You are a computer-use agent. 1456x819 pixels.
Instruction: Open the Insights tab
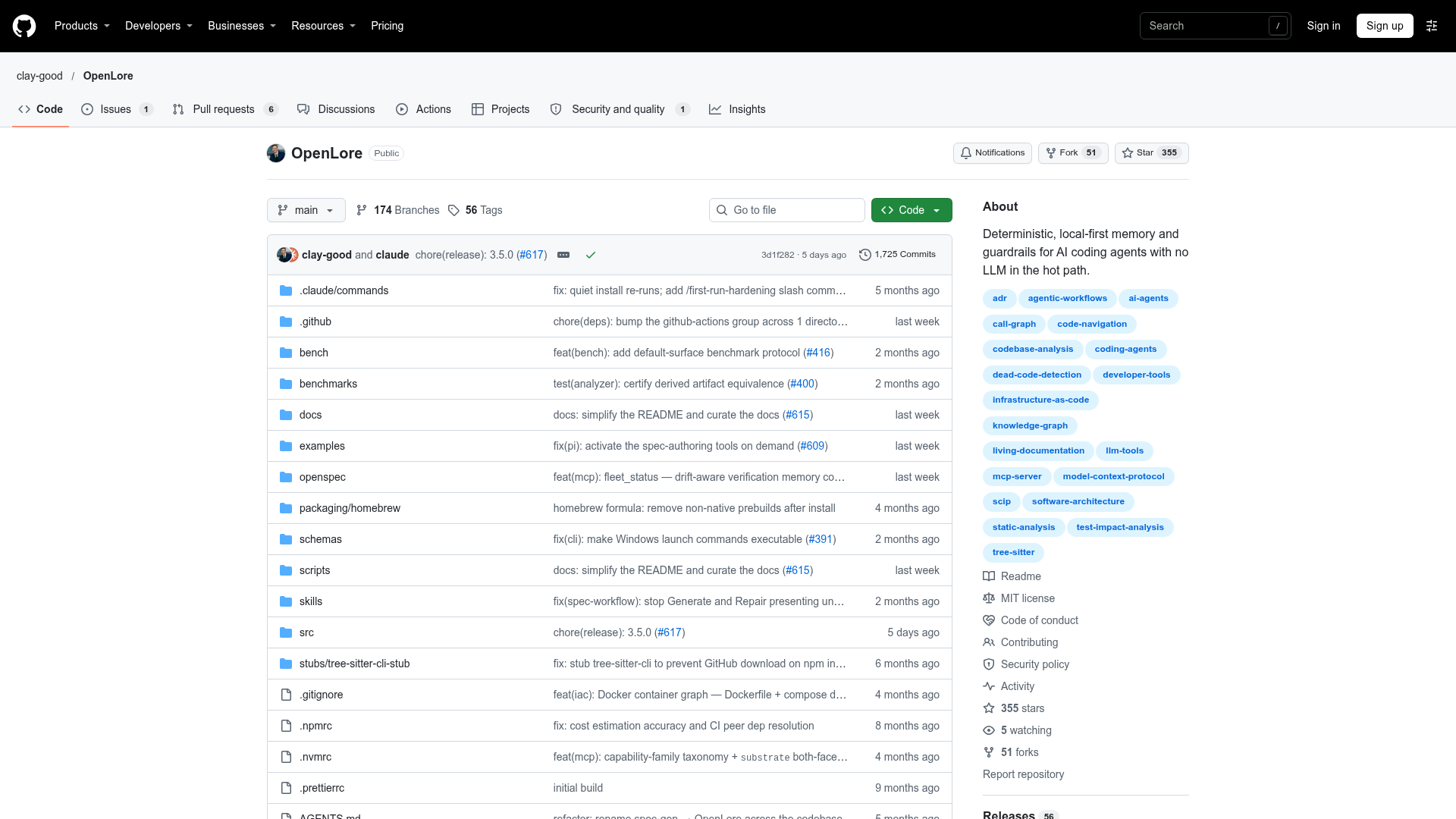coord(737,109)
